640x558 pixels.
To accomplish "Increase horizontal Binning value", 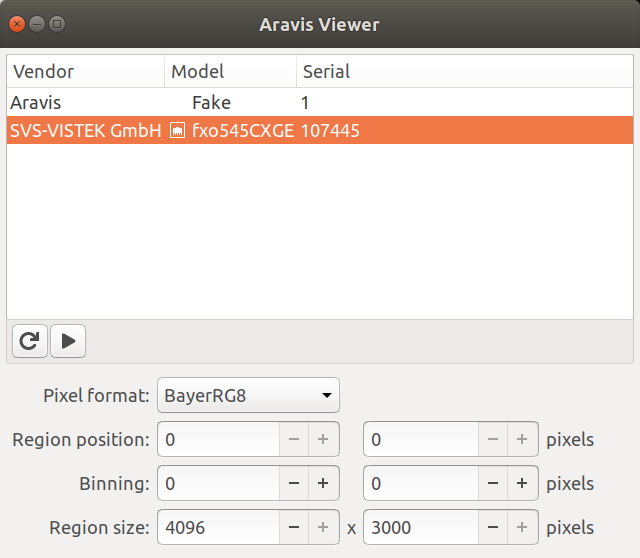I will click(323, 483).
